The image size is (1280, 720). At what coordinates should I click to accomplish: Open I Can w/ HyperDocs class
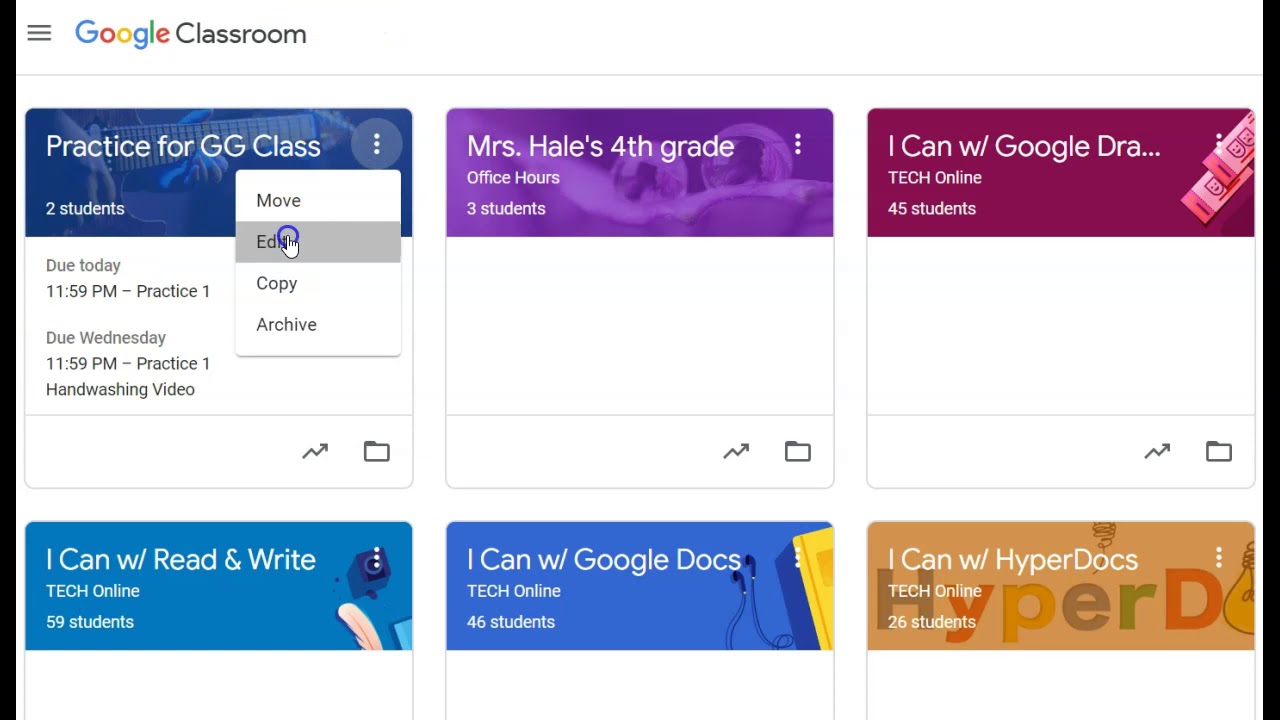pyautogui.click(x=1013, y=559)
